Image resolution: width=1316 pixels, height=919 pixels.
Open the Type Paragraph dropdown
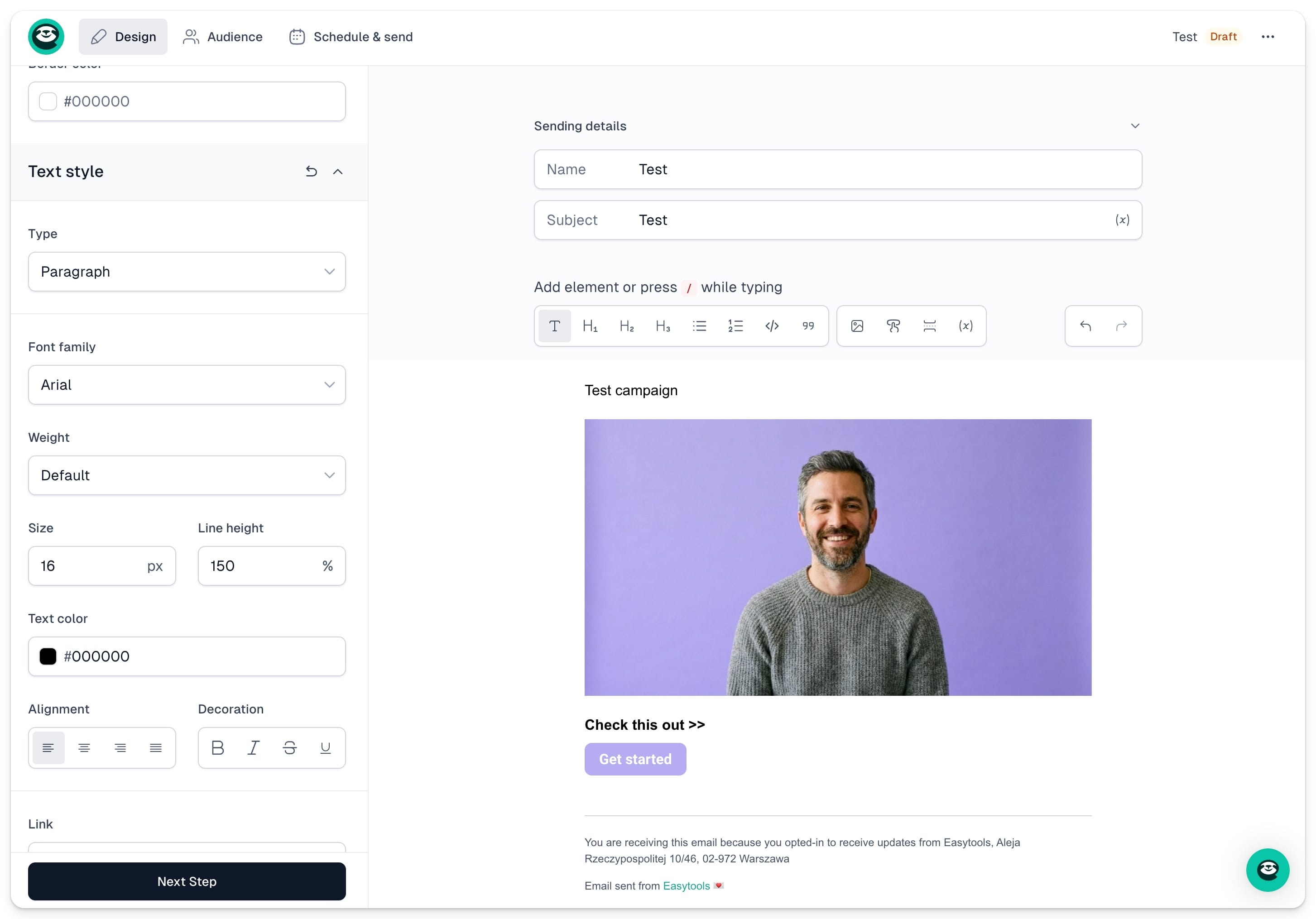pyautogui.click(x=187, y=272)
